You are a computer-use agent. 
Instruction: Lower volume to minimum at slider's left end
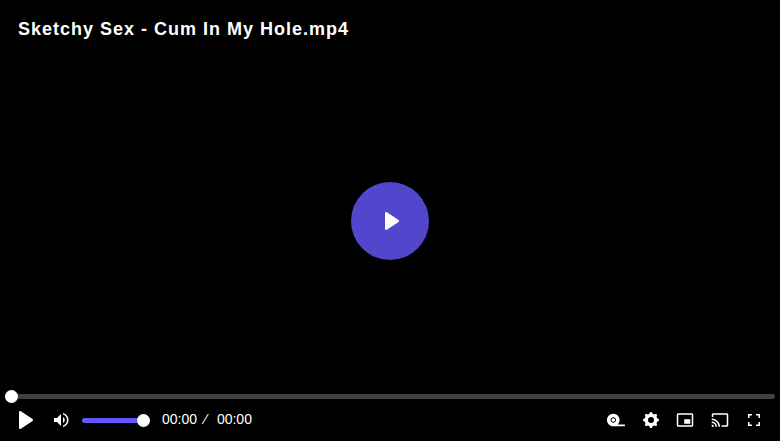(84, 421)
